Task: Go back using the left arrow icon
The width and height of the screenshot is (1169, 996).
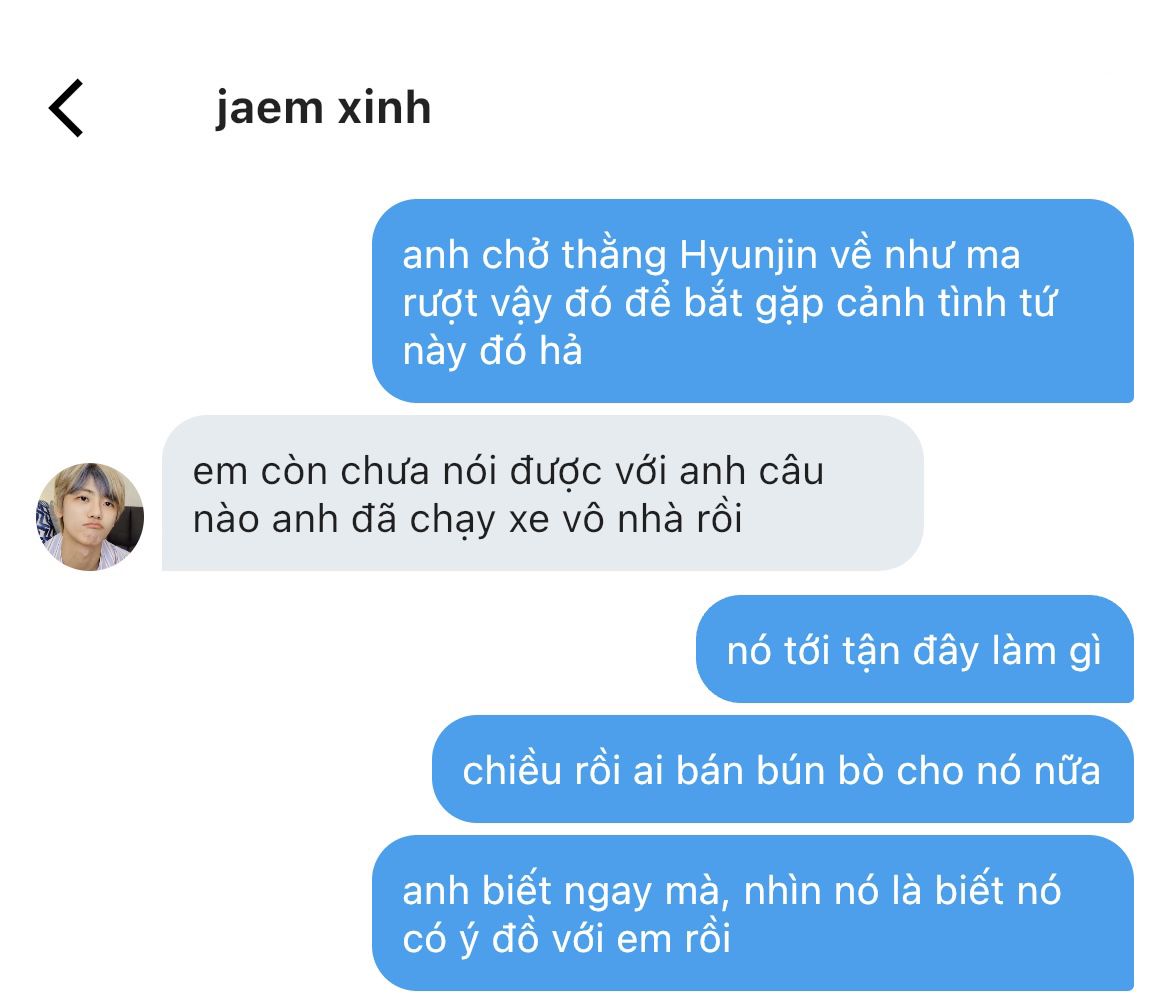Action: coord(66,108)
